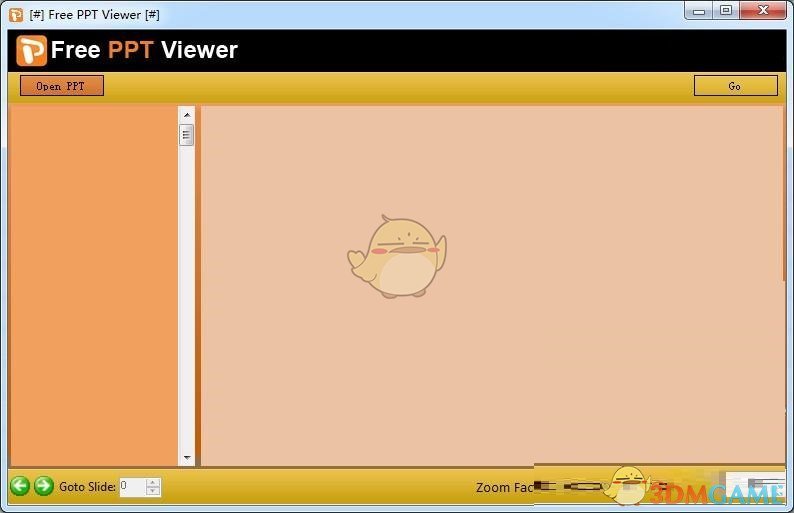Decrease Goto Slide value with down spinner
The height and width of the screenshot is (513, 794).
point(153,491)
